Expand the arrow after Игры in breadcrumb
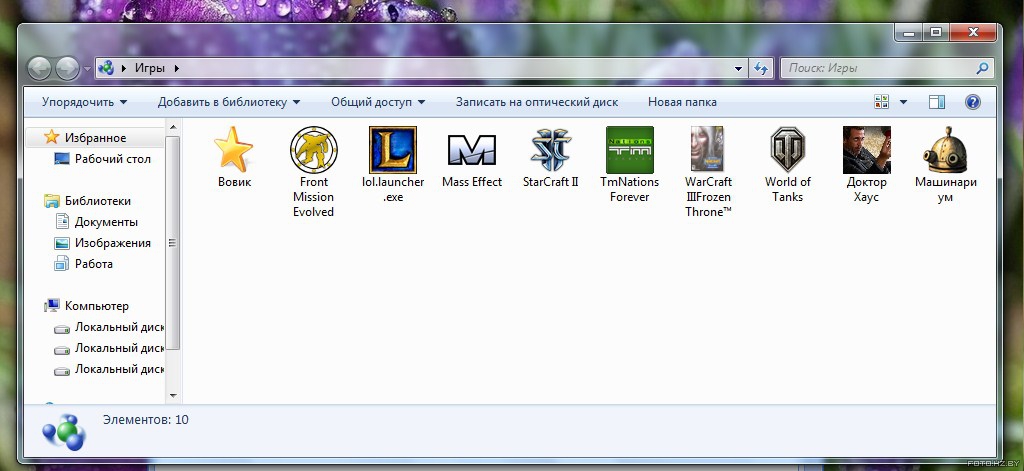 (176, 68)
